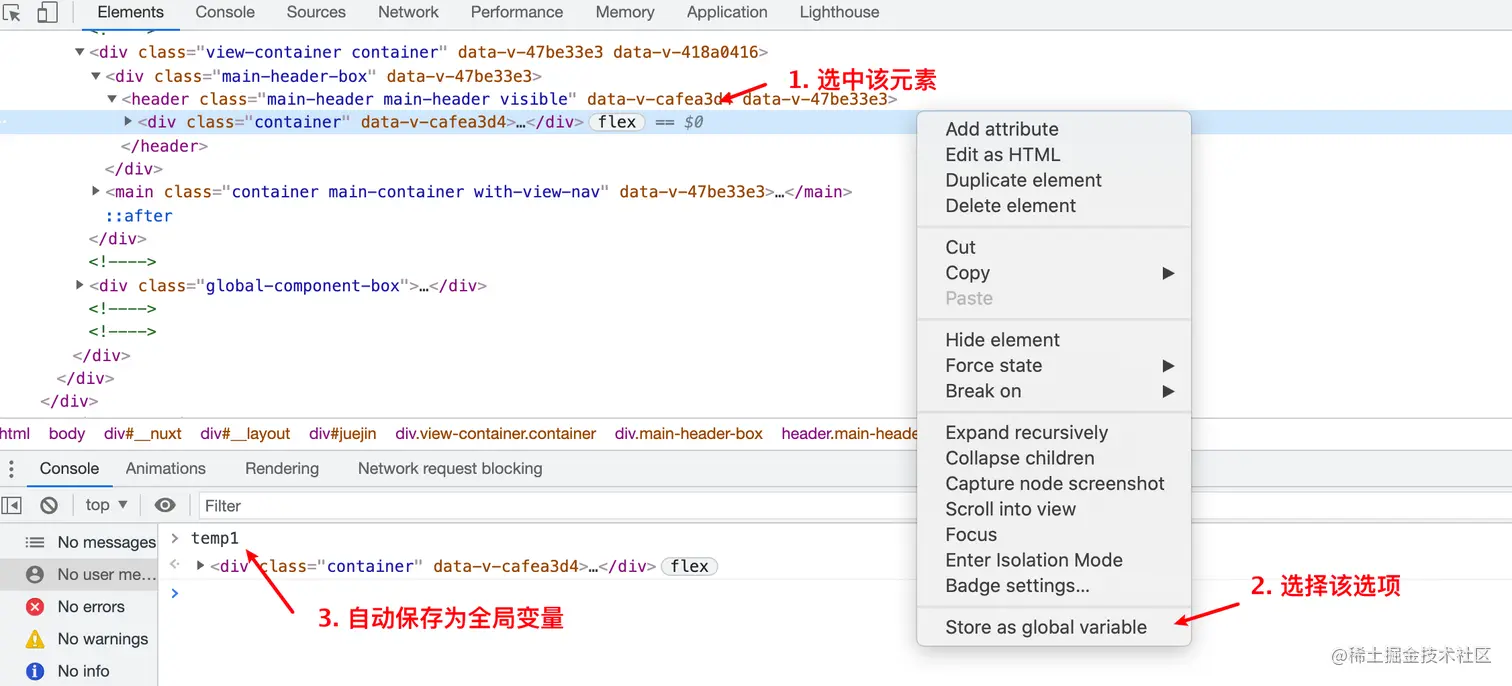Open the Sources tab

[316, 13]
